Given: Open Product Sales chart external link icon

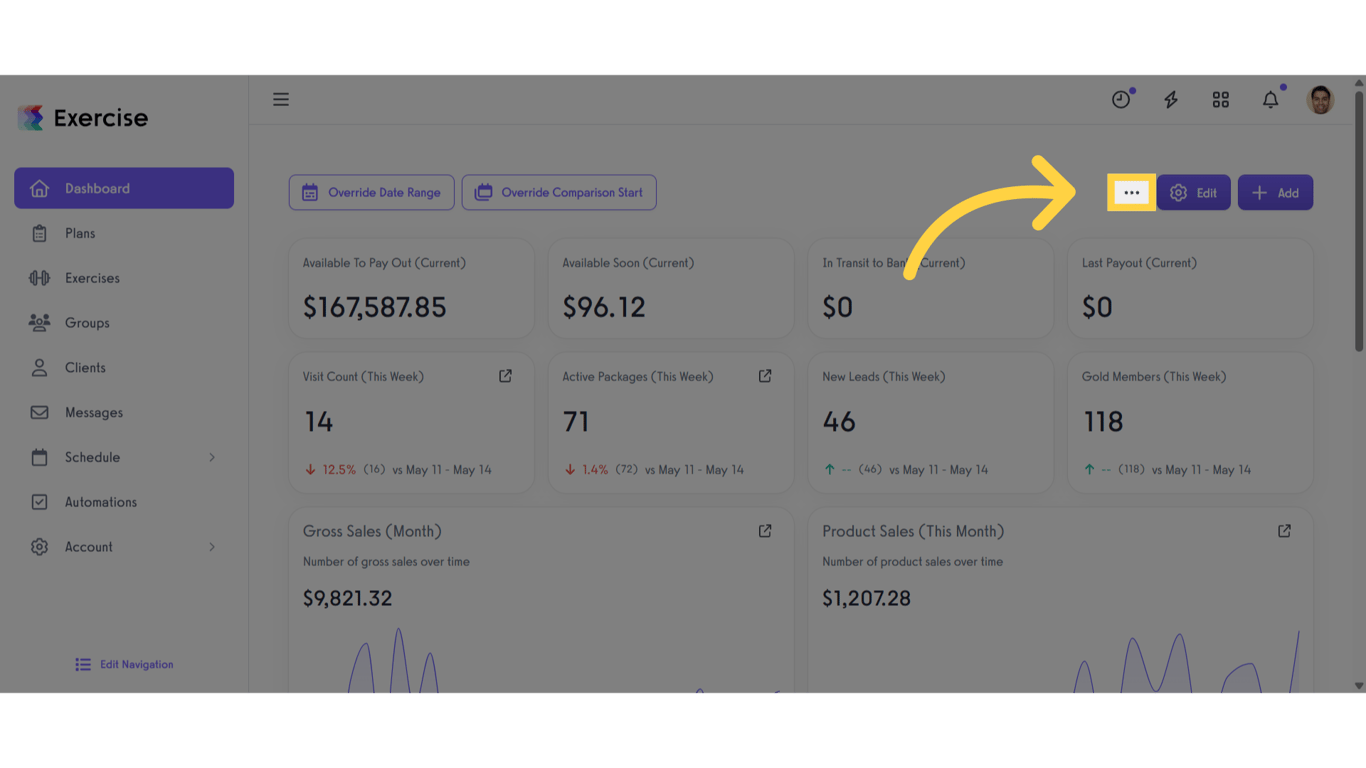Looking at the screenshot, I should pos(1284,531).
